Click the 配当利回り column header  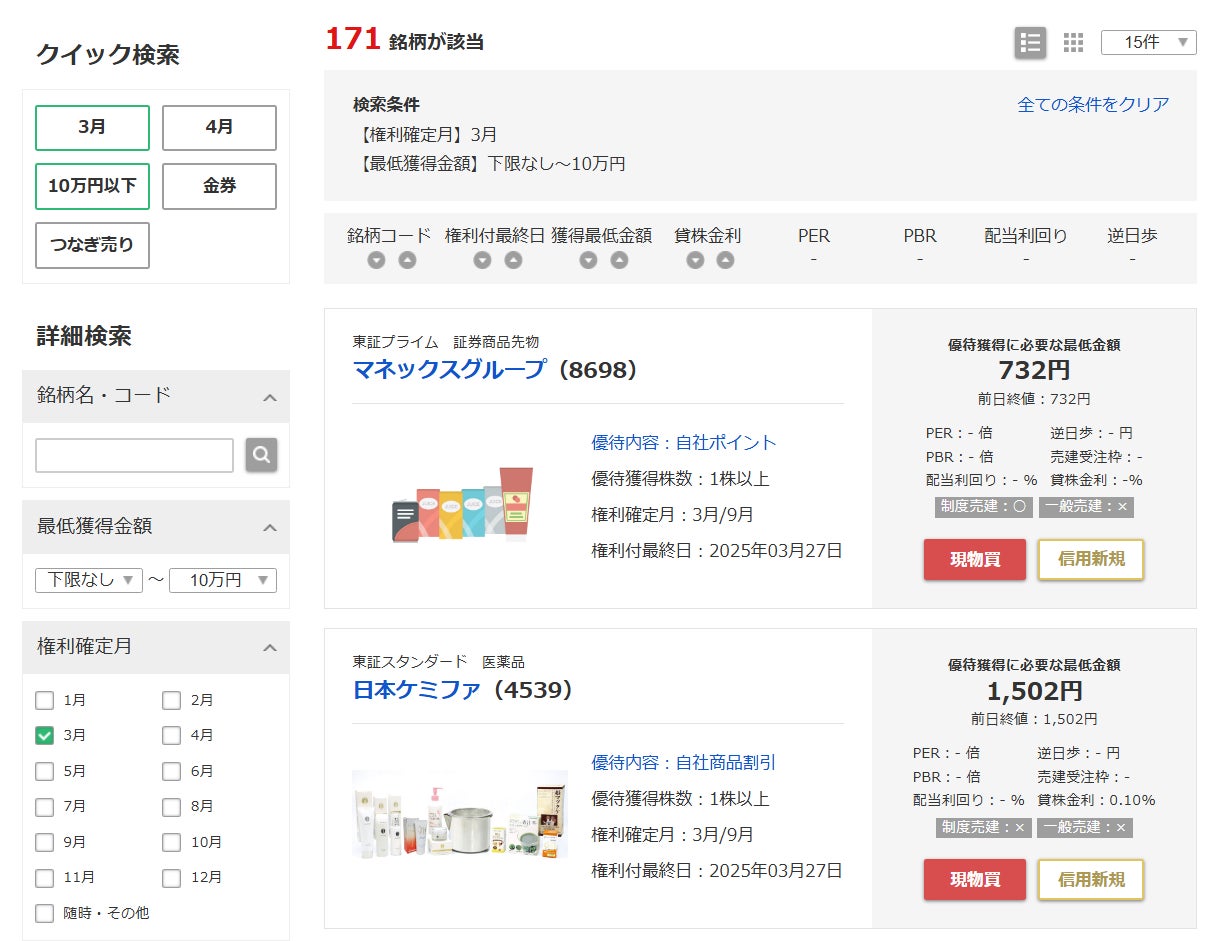1026,236
